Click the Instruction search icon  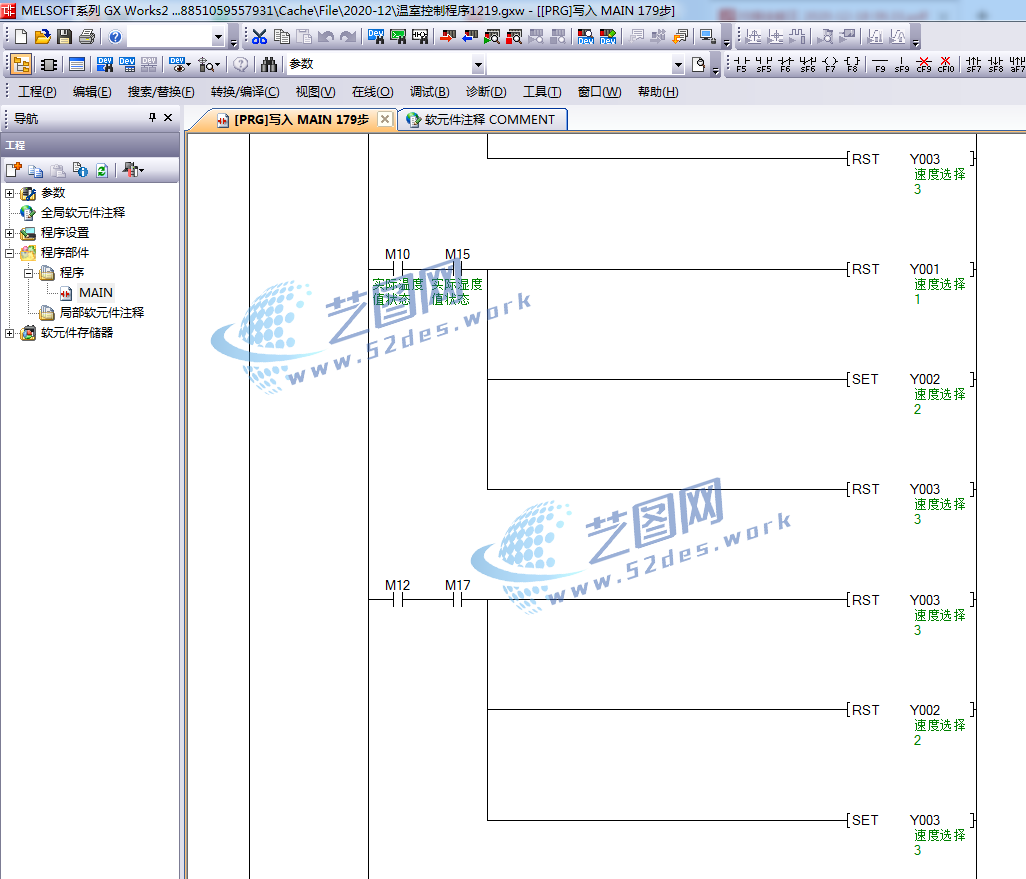pyautogui.click(x=398, y=37)
